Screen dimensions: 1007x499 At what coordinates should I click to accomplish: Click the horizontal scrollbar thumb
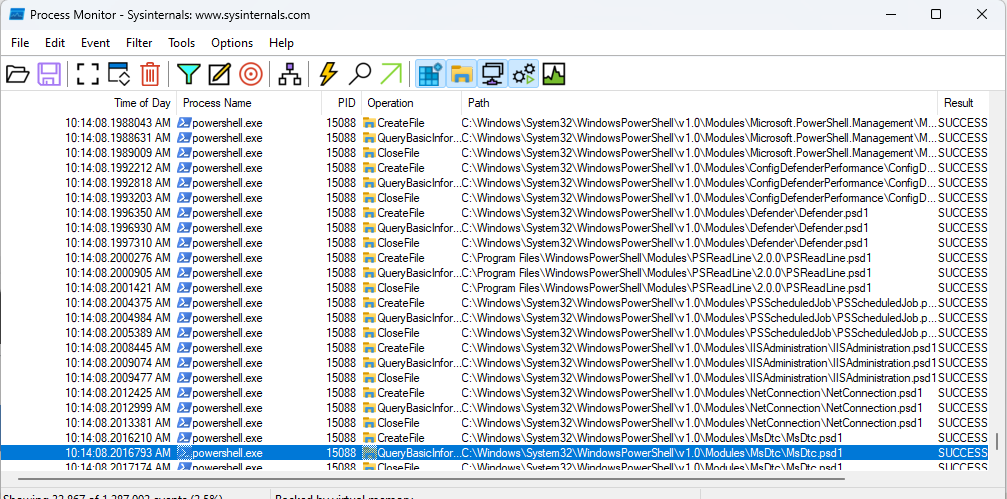tap(432, 478)
